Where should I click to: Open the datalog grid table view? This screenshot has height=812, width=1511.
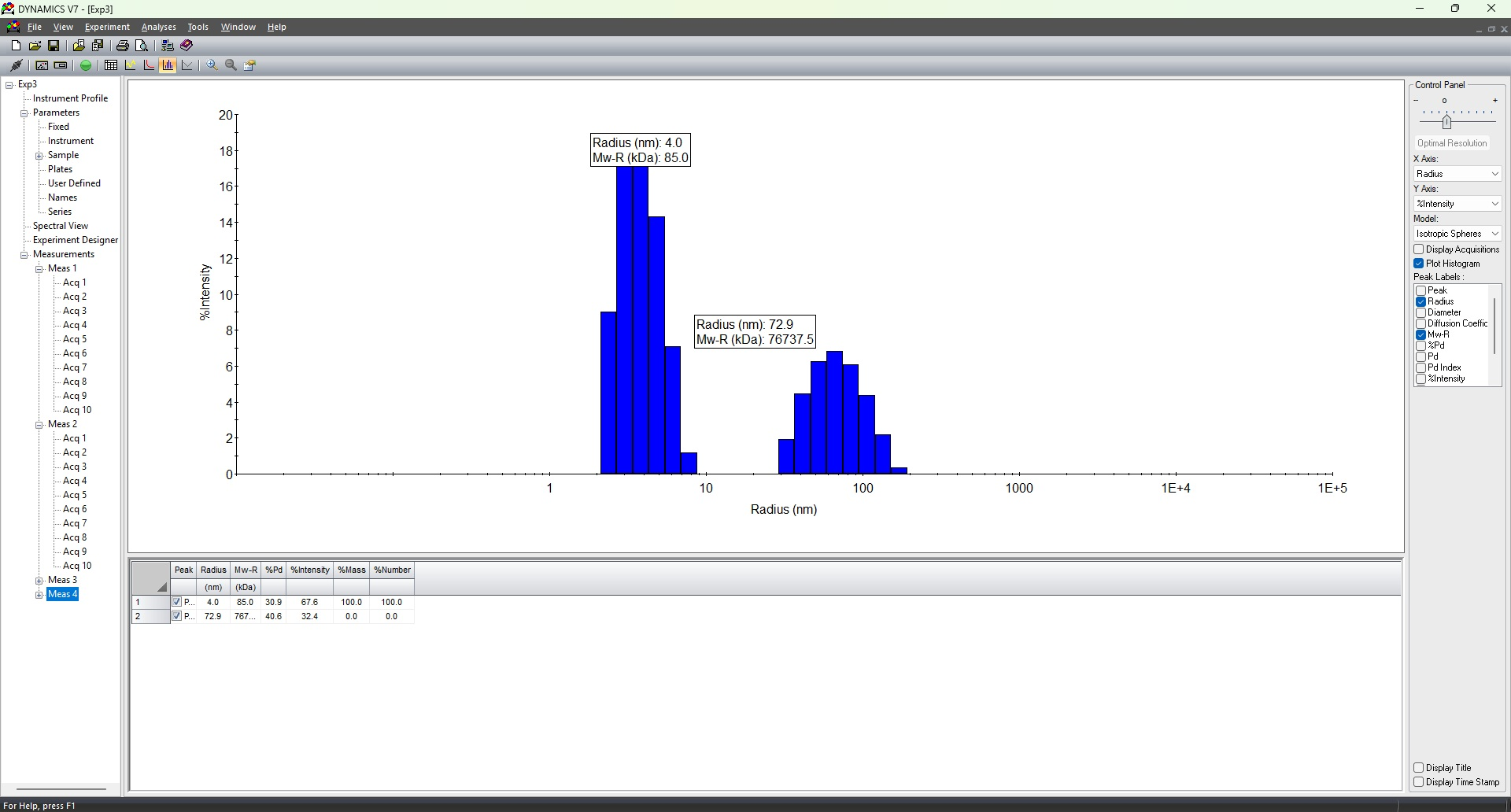[111, 65]
